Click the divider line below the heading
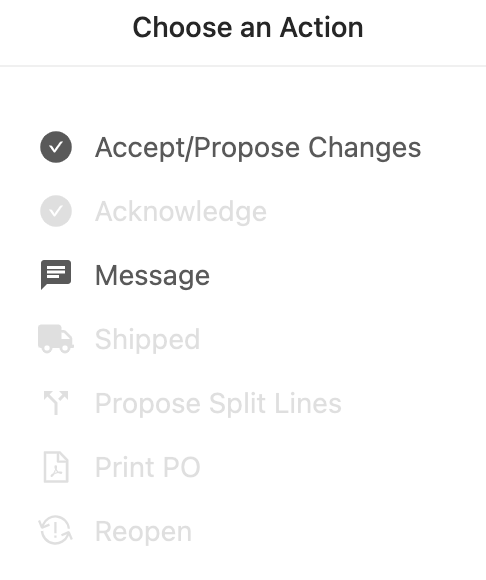Viewport: 486px width, 580px height. (x=243, y=66)
